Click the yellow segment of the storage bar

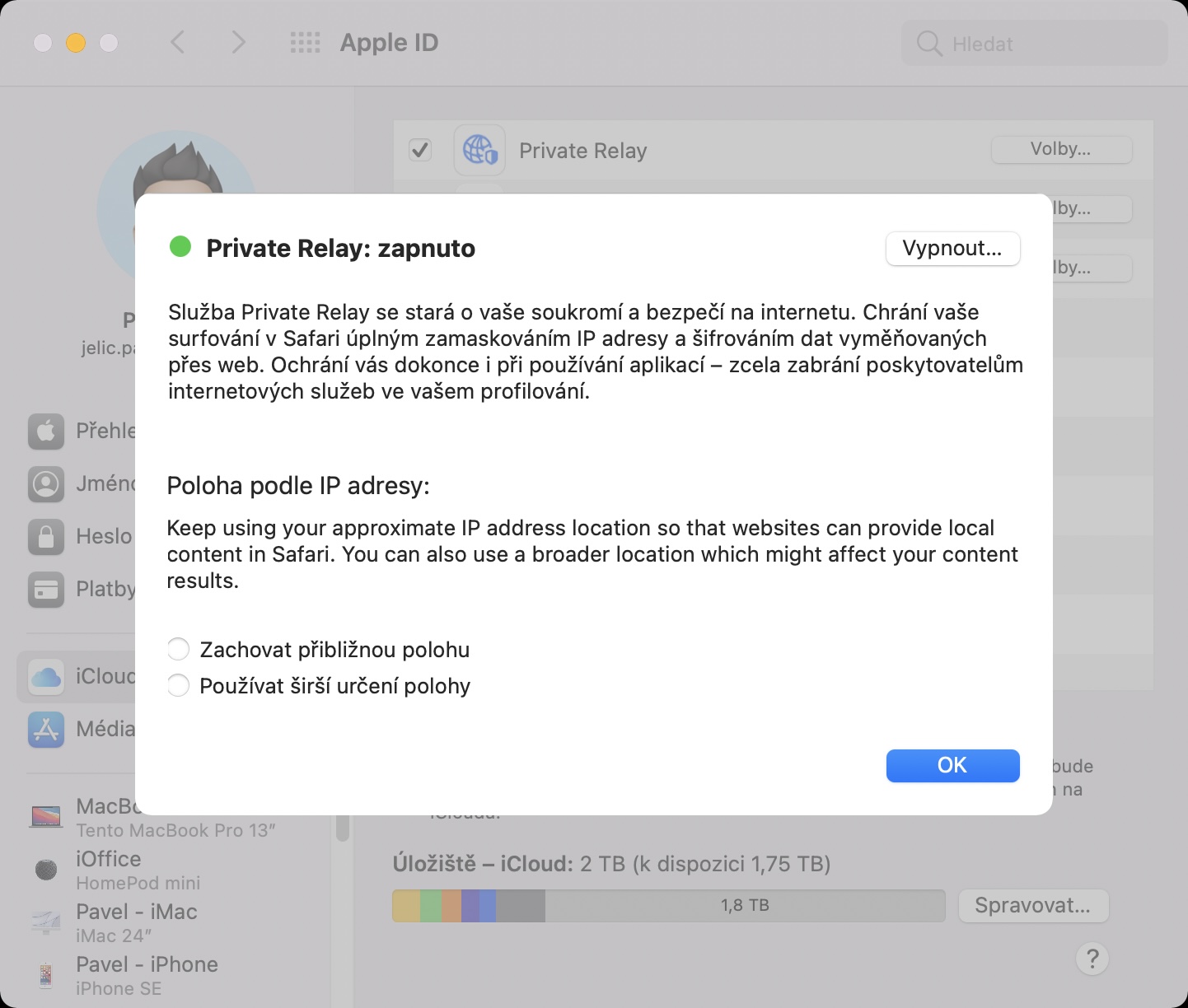pos(406,906)
